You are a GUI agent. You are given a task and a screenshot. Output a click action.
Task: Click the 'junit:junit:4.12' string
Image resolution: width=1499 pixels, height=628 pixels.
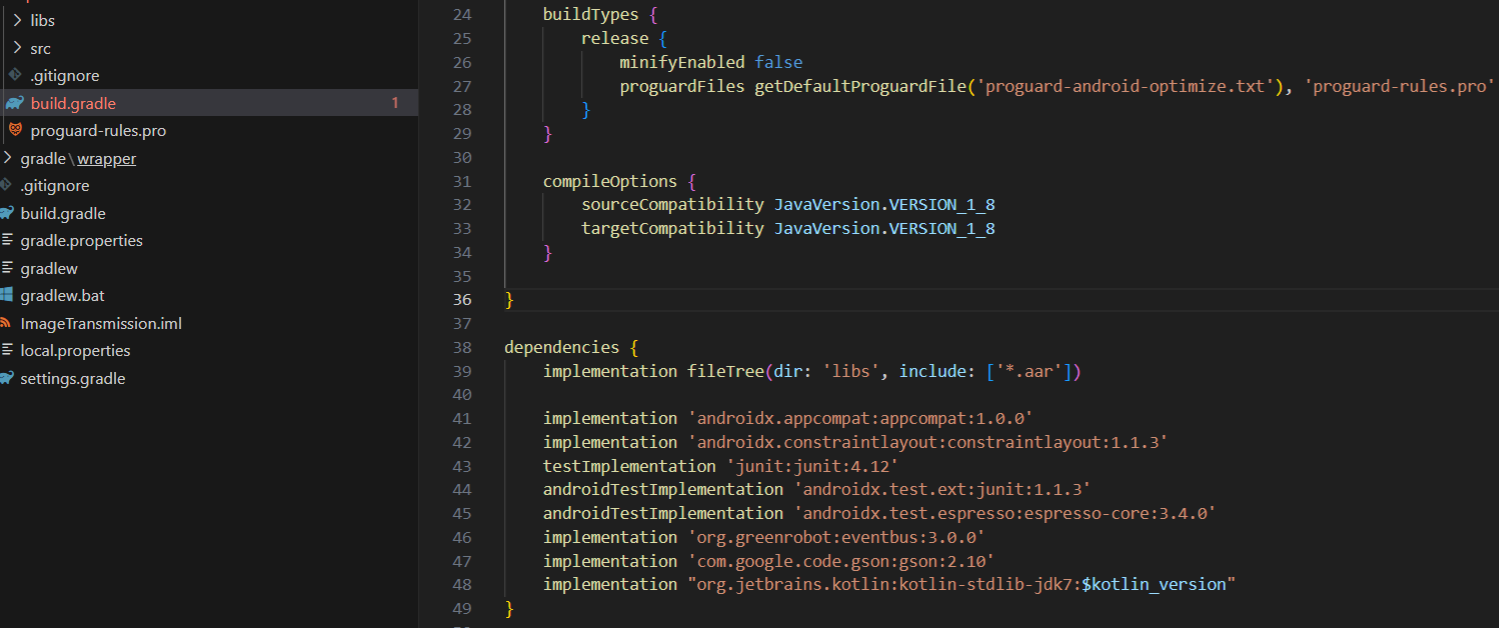click(x=812, y=466)
